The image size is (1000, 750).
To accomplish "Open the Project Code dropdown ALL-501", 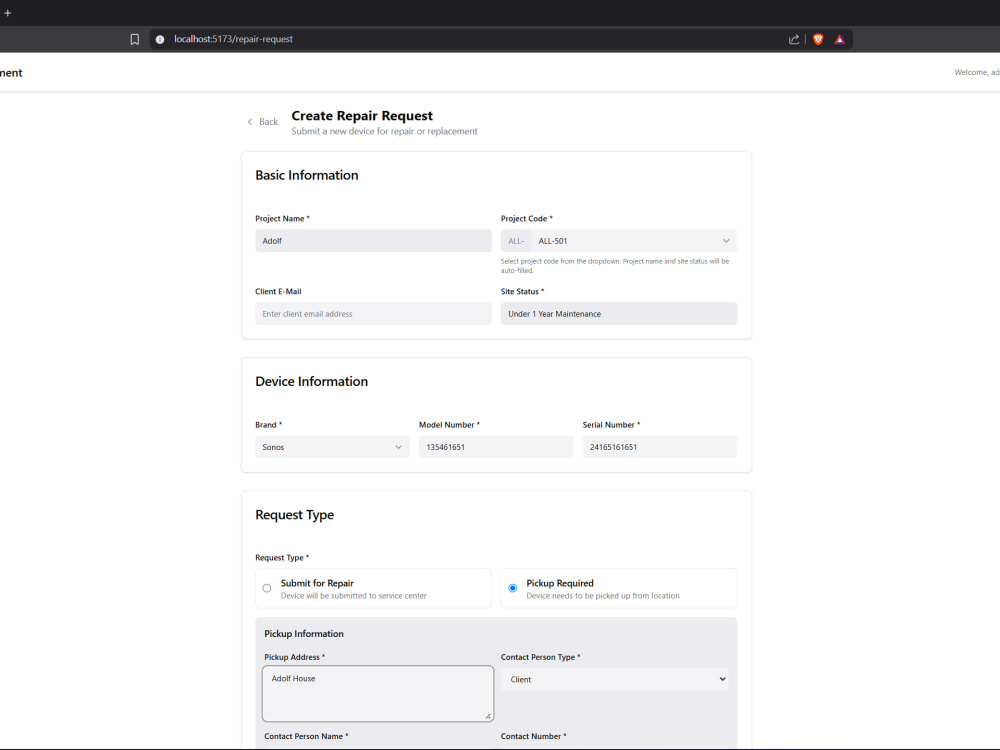I will pyautogui.click(x=633, y=240).
